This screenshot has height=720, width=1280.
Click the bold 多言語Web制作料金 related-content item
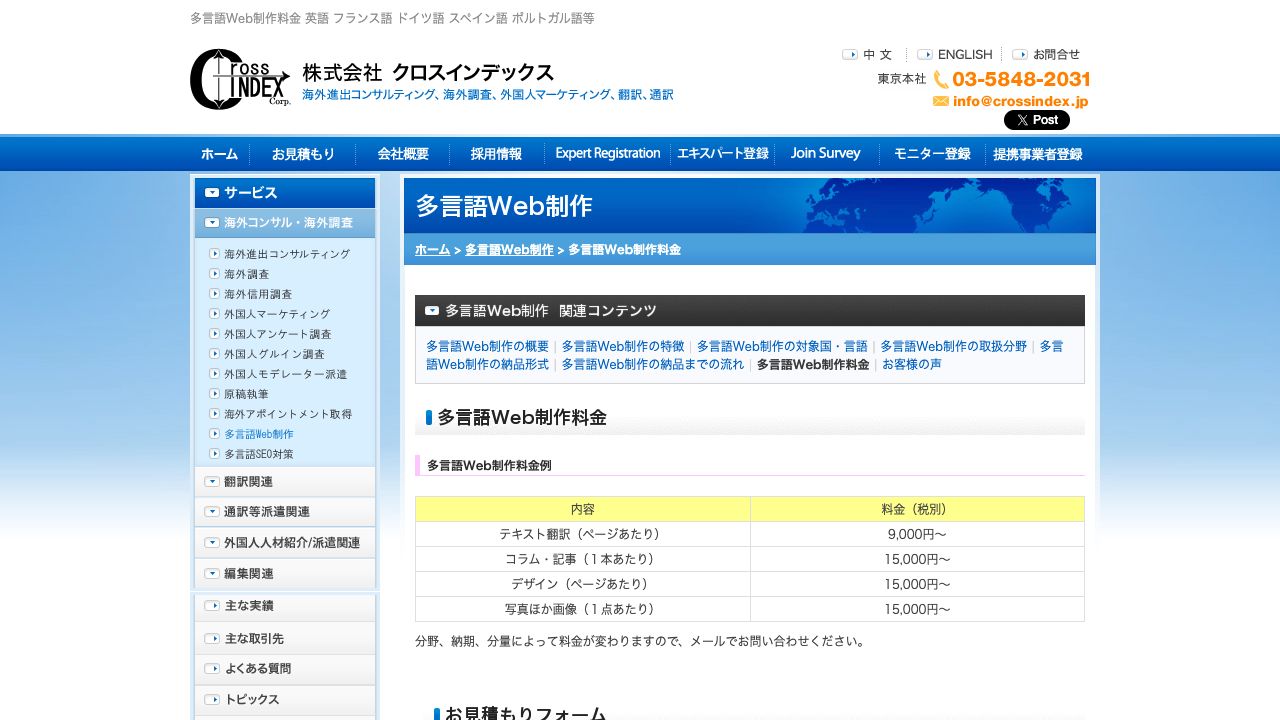point(813,364)
